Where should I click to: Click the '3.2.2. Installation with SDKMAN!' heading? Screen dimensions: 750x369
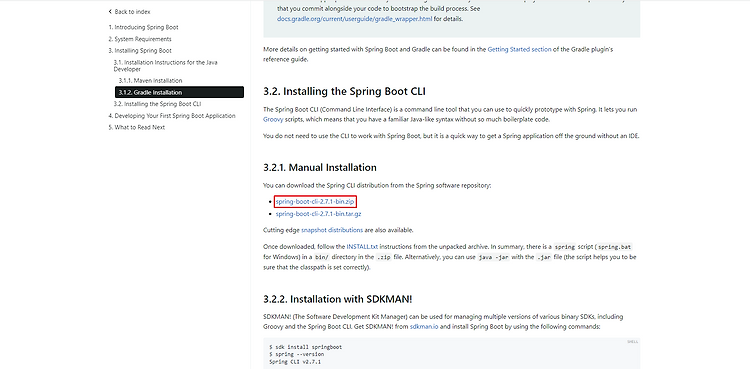pos(337,300)
